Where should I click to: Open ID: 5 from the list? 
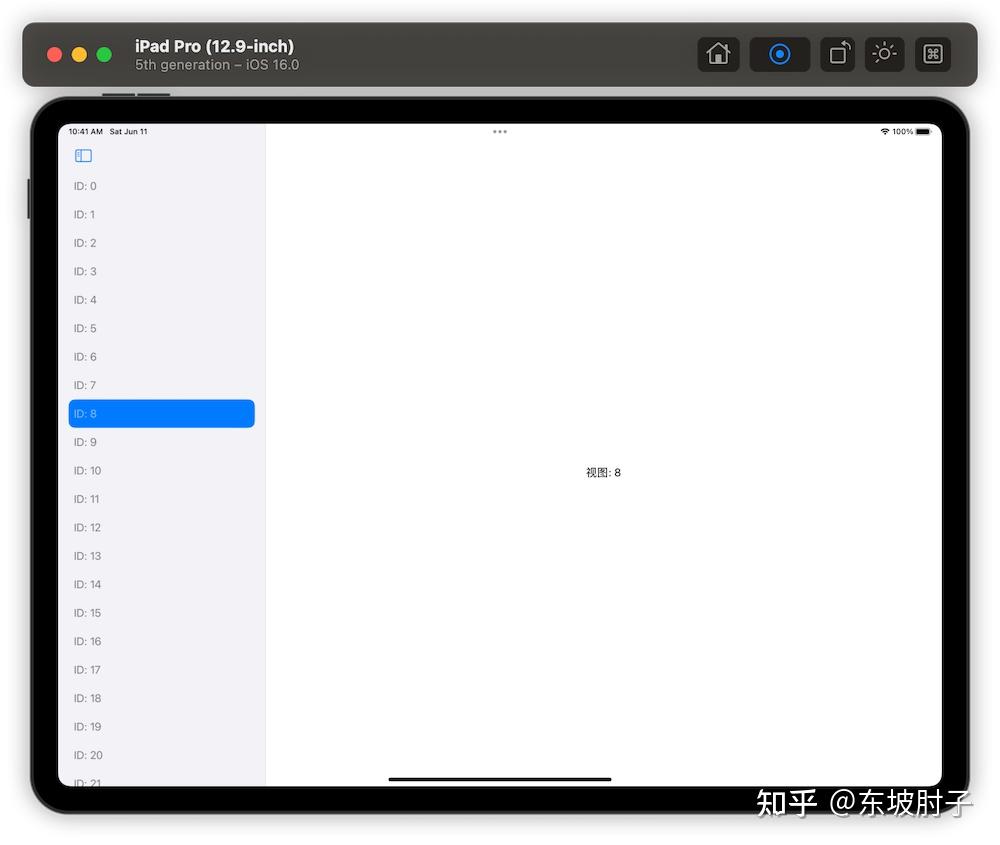[x=160, y=328]
